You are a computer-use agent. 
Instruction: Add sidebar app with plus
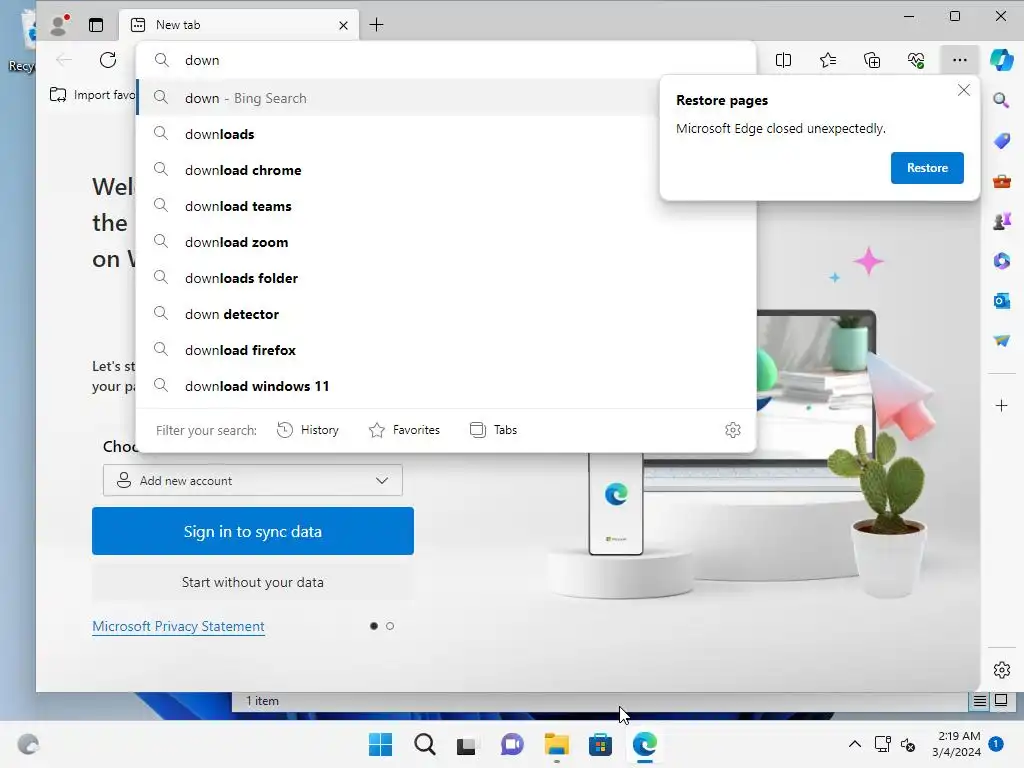(1001, 406)
